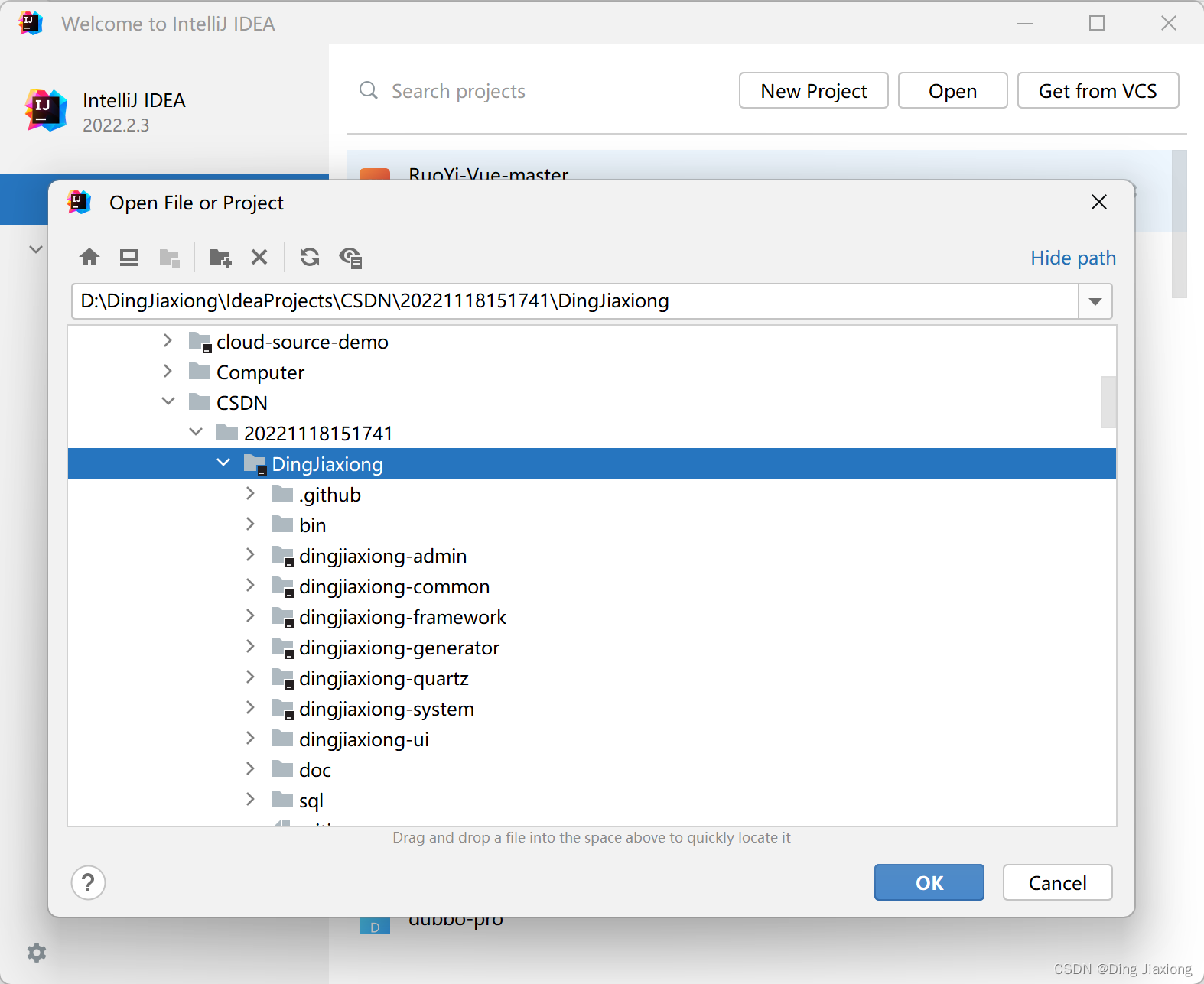This screenshot has height=984, width=1204.
Task: Click the Open button in the Welcome window
Action: [x=953, y=91]
